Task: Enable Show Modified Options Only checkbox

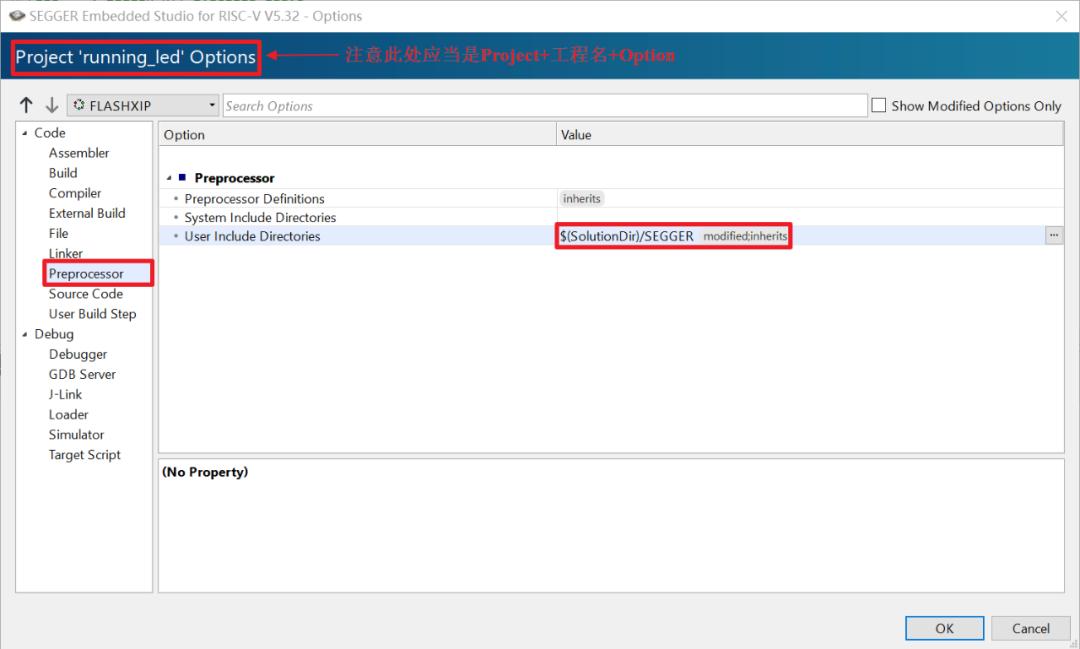Action: (879, 106)
